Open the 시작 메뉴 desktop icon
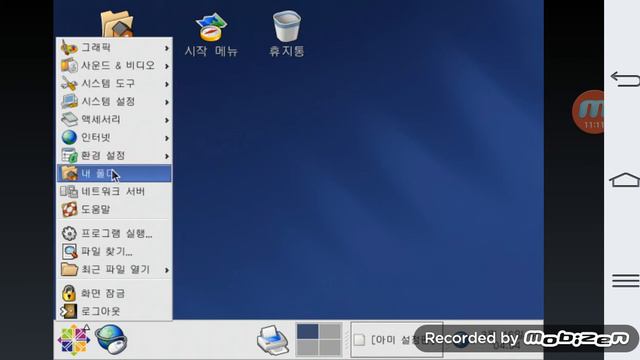This screenshot has width=640, height=360. 211,35
